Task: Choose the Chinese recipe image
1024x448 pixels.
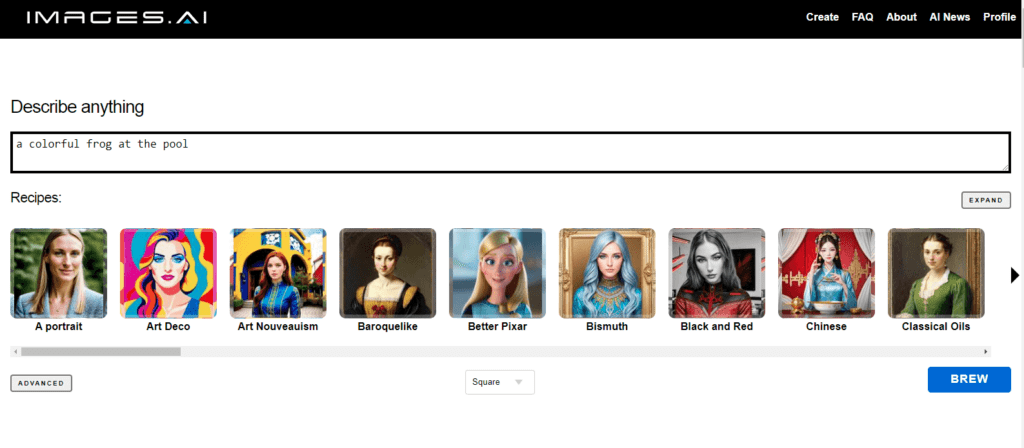Action: pos(827,273)
